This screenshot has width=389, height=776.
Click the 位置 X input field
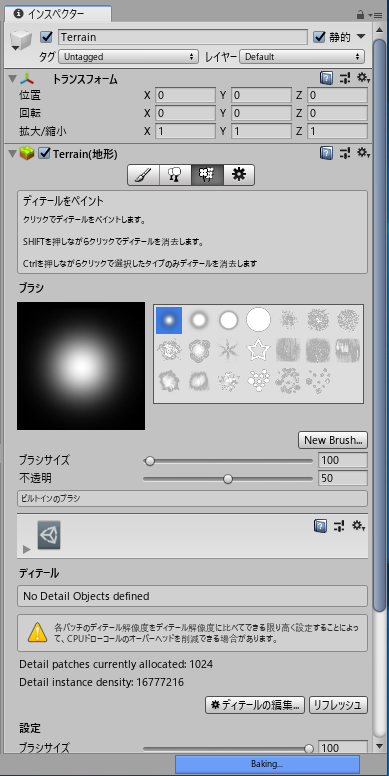pos(185,95)
